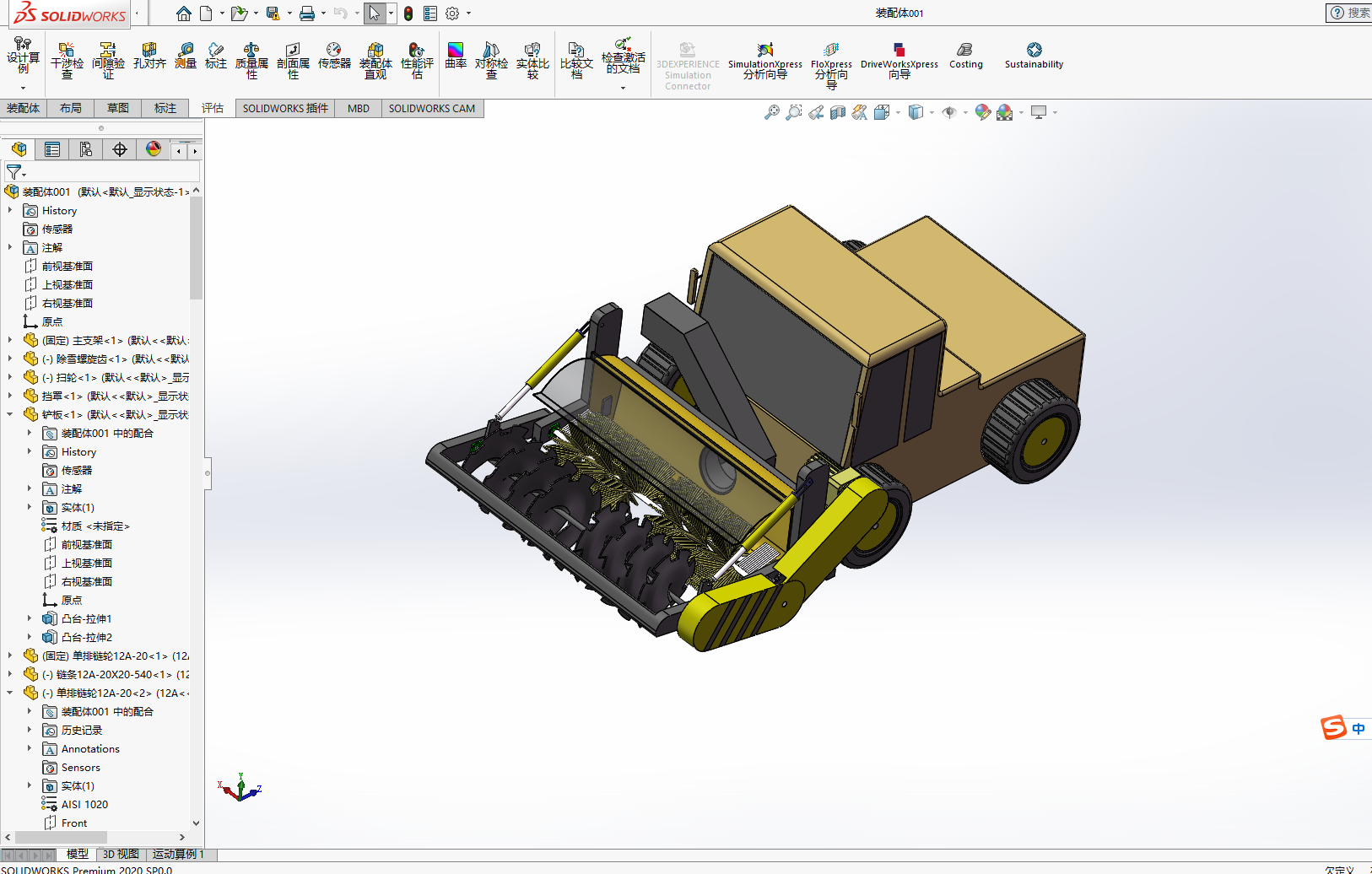Open the Edit Appearance color ball icon
Screen dimensions: 1372x874
982,112
